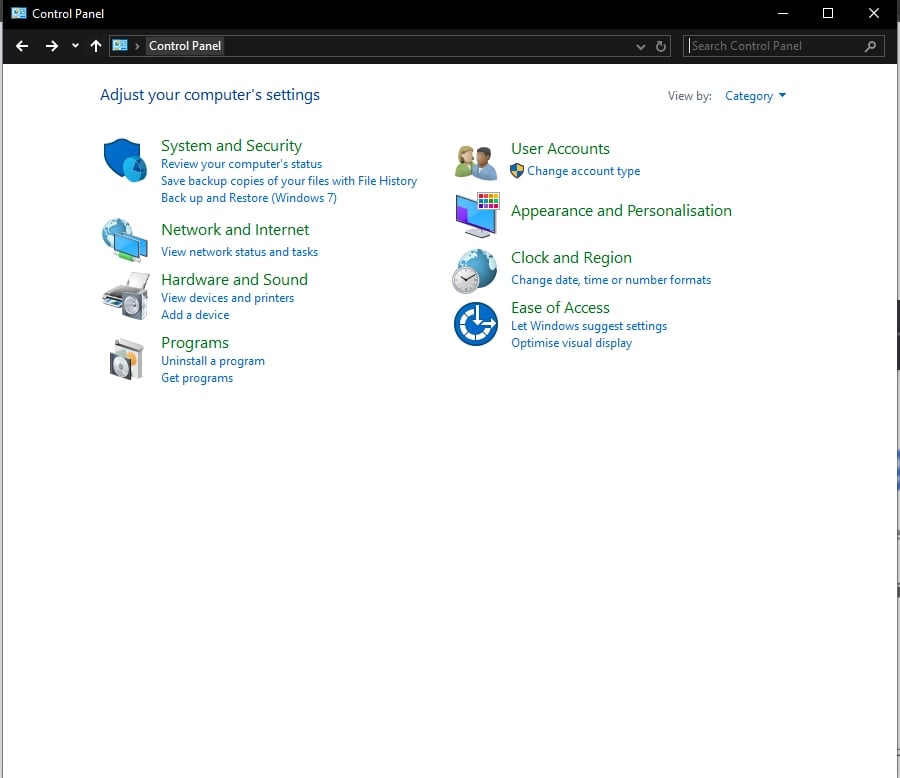This screenshot has width=900, height=778.
Task: Open User Accounts people icon
Action: [x=475, y=162]
